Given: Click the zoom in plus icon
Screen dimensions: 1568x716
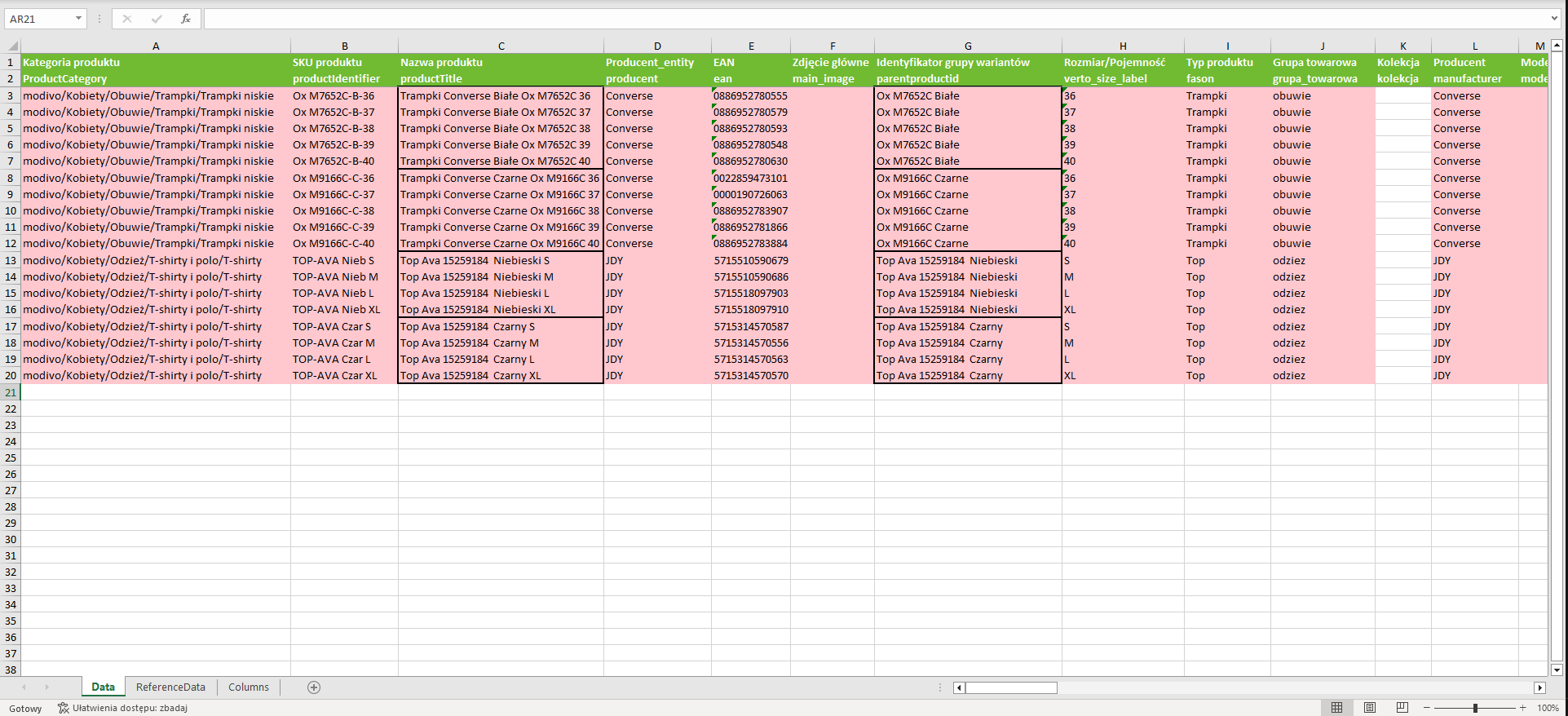Looking at the screenshot, I should [x=1522, y=708].
